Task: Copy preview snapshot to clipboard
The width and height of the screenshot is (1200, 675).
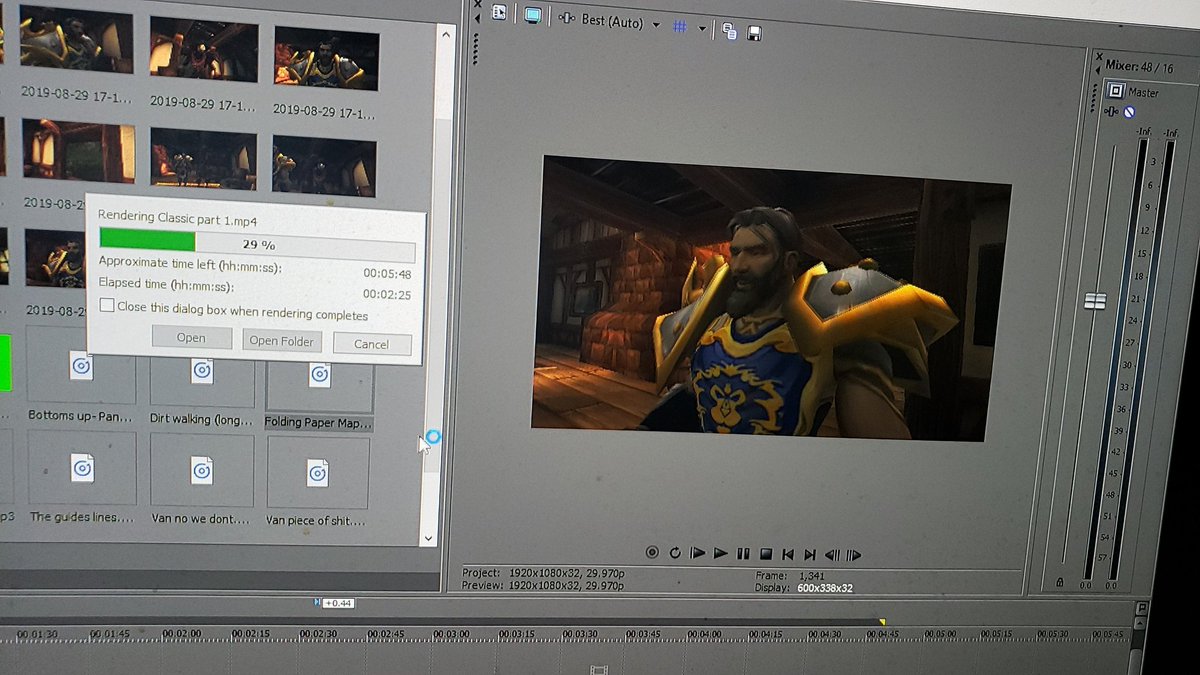Action: [x=729, y=31]
